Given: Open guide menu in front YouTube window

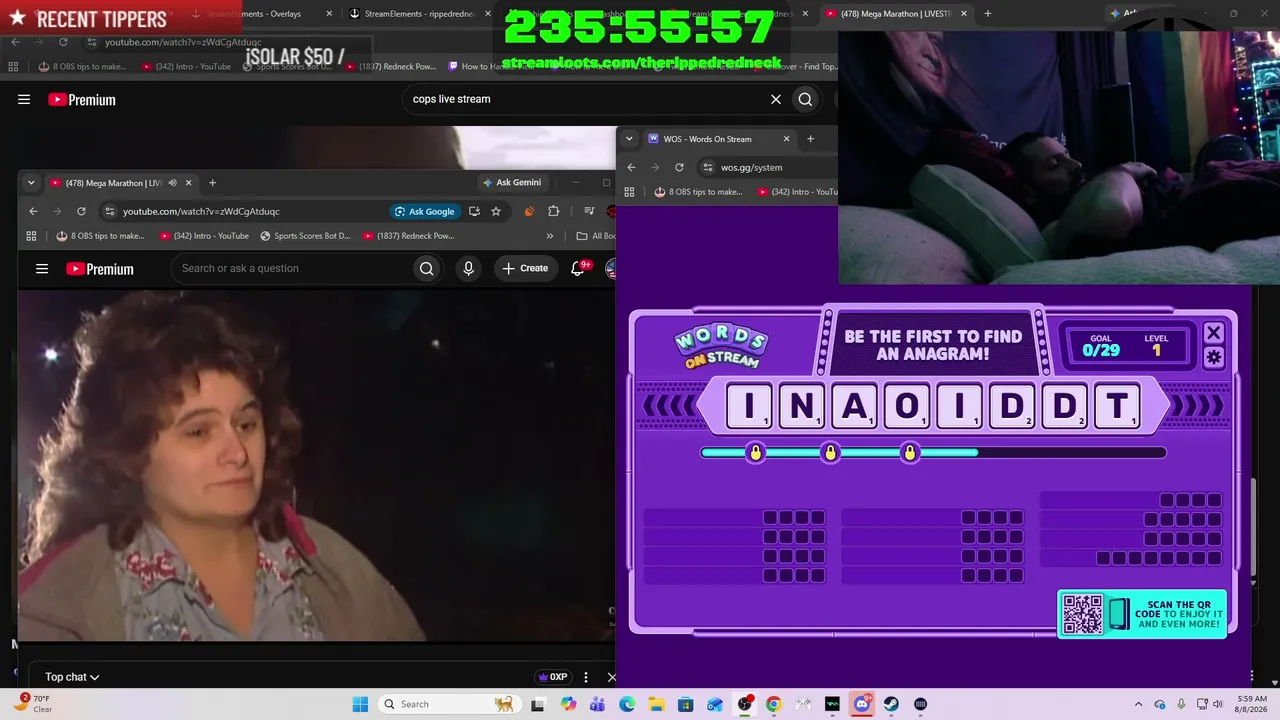Looking at the screenshot, I should pos(42,268).
